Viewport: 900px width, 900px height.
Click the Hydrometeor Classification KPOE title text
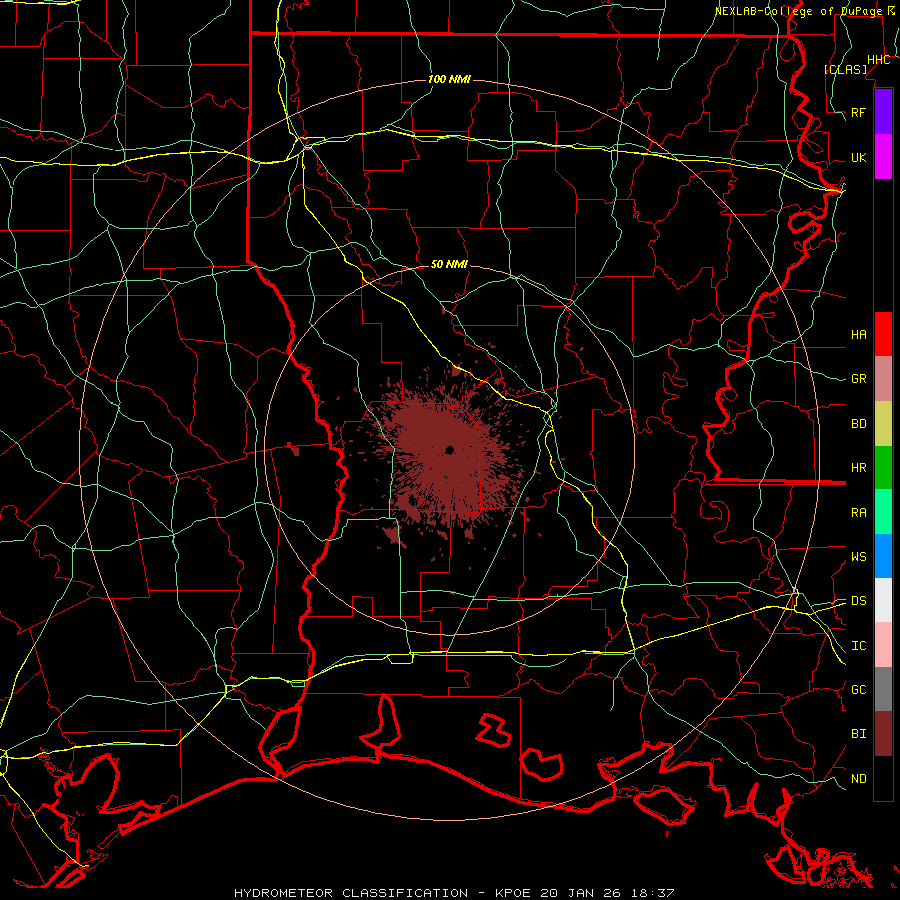point(454,893)
